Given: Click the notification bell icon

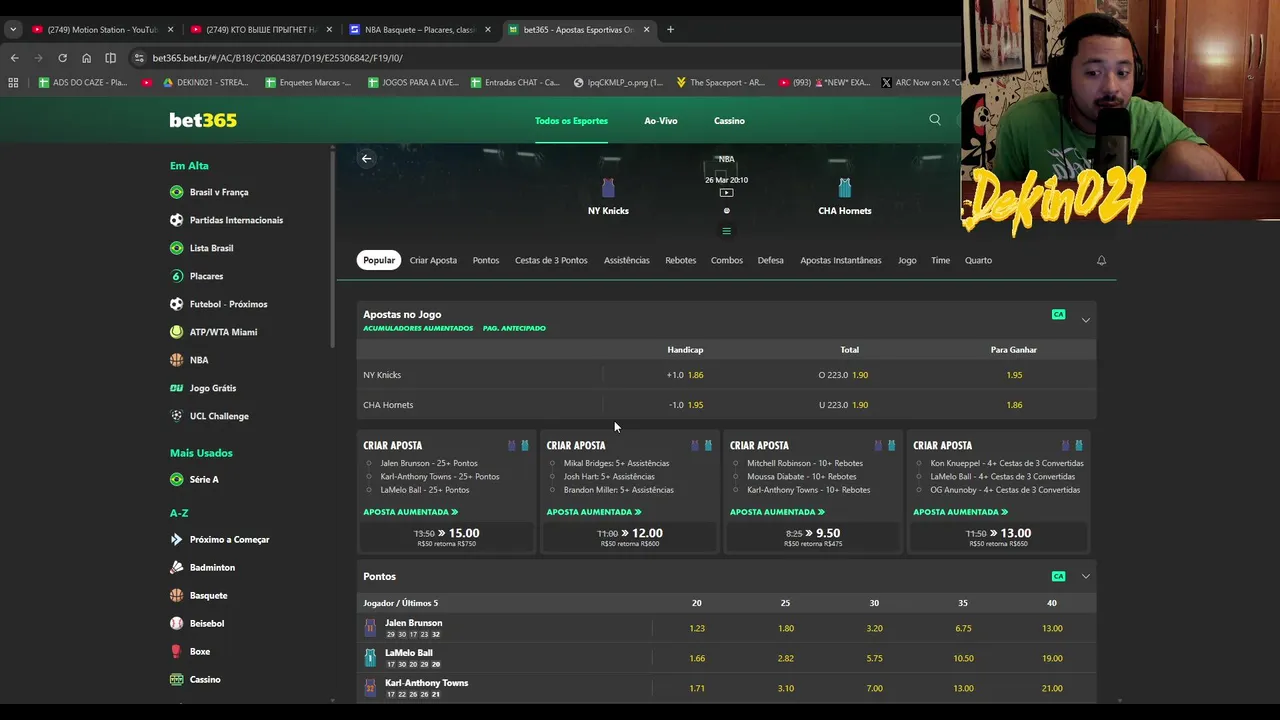Looking at the screenshot, I should point(1101,260).
